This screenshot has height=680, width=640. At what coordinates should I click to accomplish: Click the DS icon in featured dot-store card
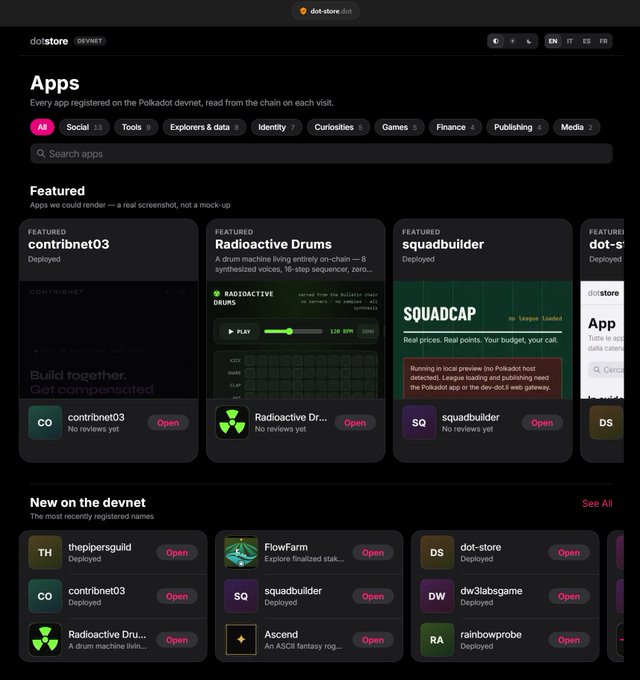tap(606, 423)
